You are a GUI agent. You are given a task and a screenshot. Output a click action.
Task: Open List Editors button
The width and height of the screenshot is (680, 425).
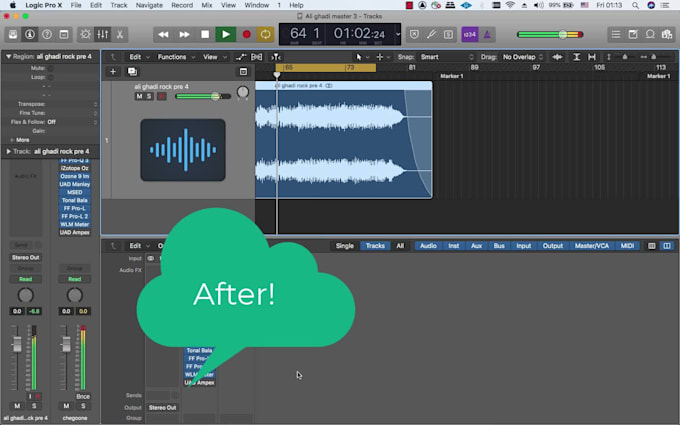click(616, 34)
